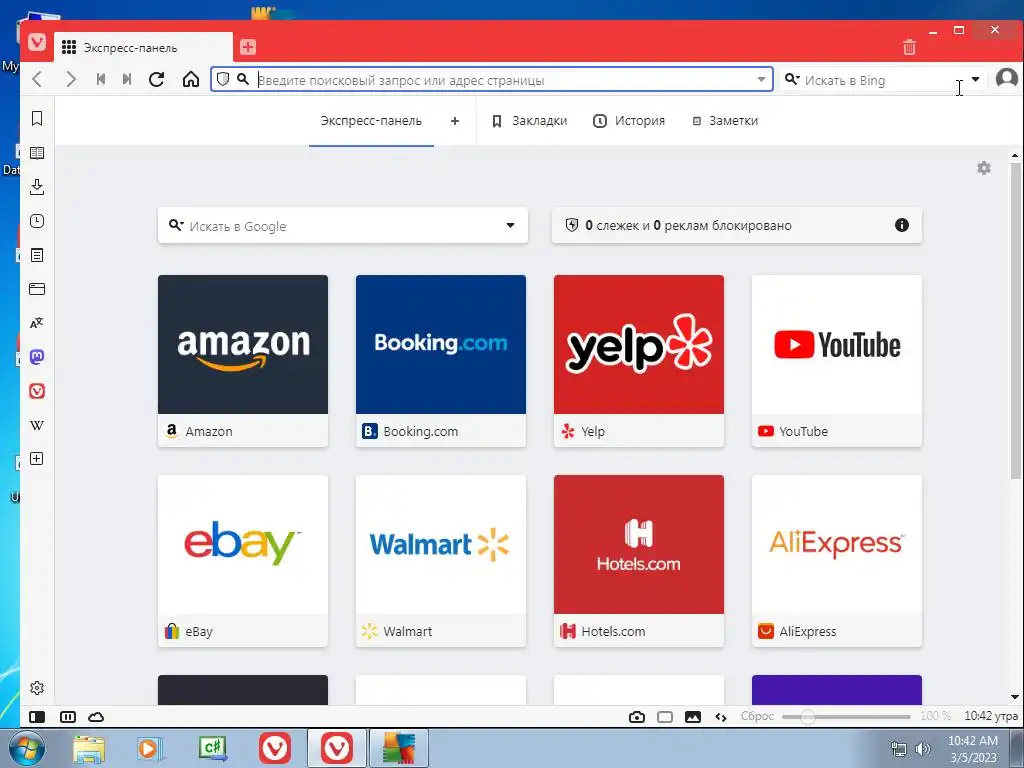This screenshot has height=768, width=1024.
Task: Switch to История tab
Action: point(629,121)
